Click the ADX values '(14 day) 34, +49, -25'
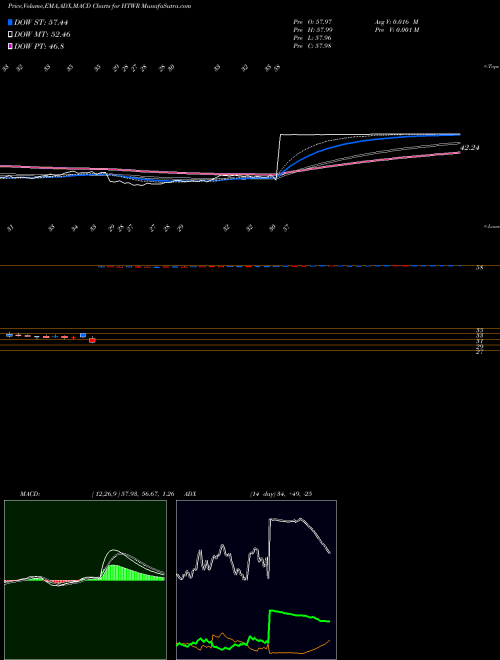This screenshot has height=660, width=500. pos(281,494)
